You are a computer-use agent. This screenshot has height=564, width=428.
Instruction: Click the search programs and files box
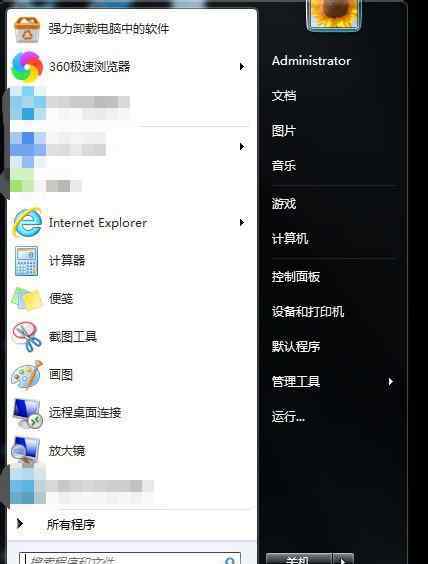(x=130, y=559)
